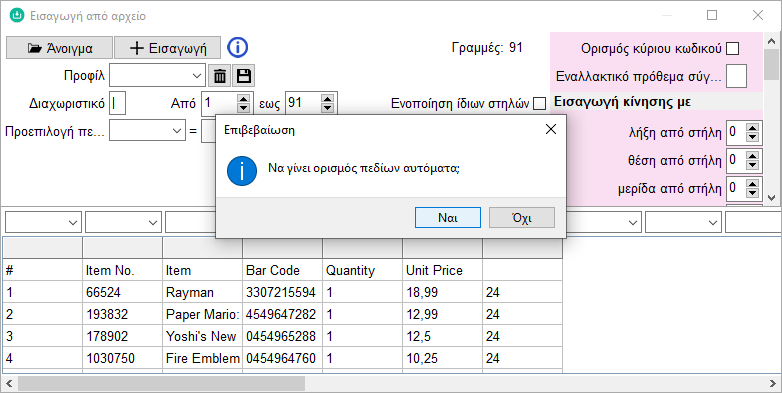Select the Yoshi's New cell

202,336
